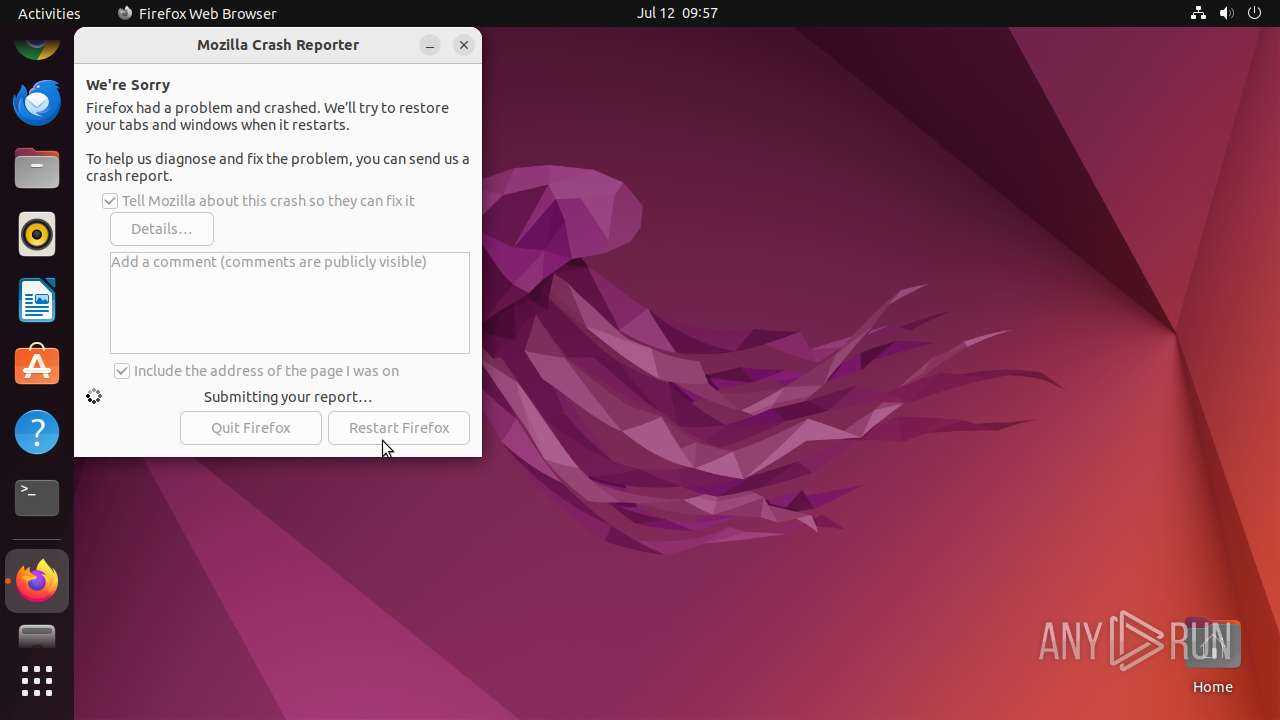Click the network status icon in top bar

pos(1198,13)
